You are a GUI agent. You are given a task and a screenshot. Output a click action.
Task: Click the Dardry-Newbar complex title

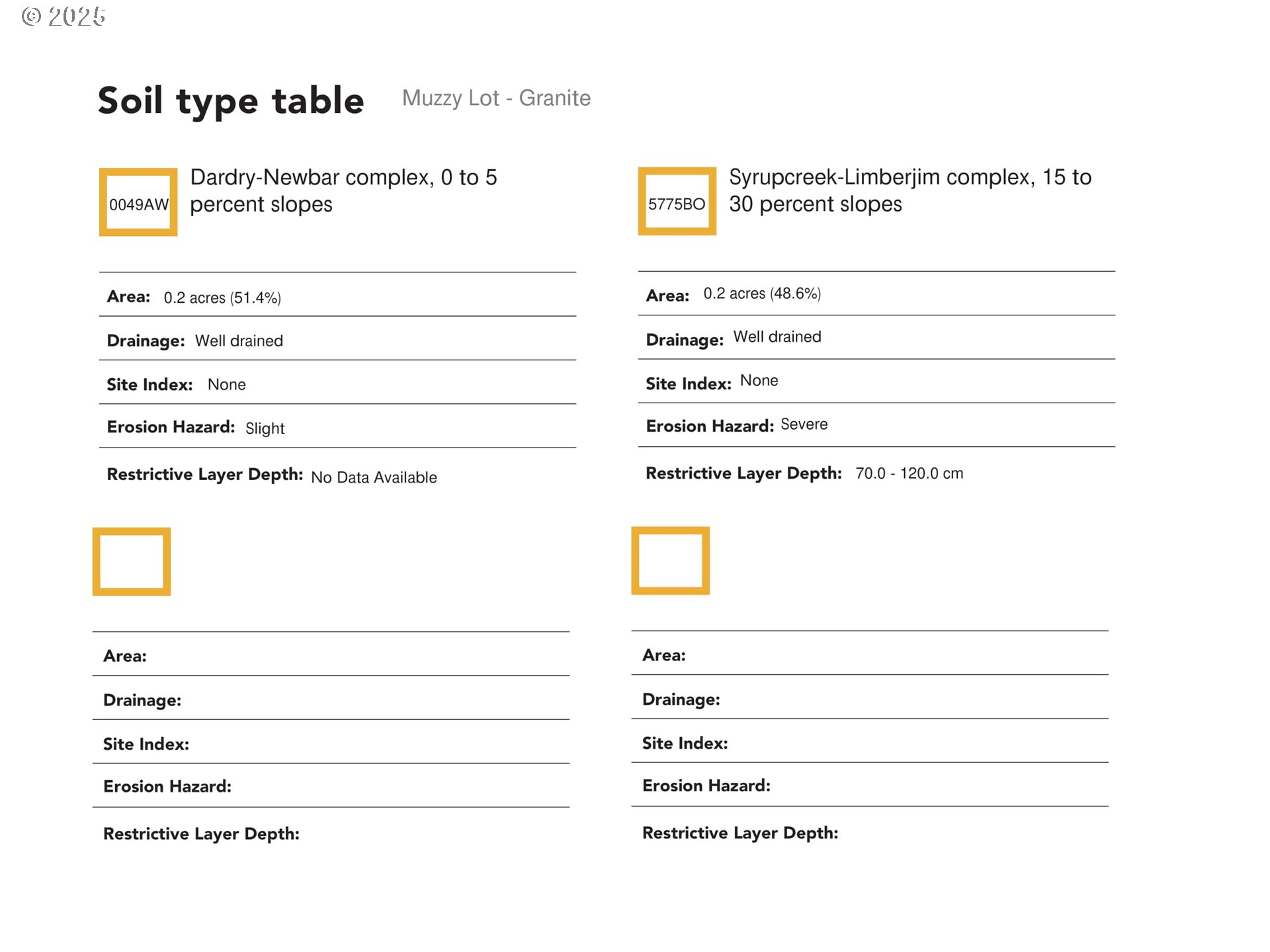343,190
